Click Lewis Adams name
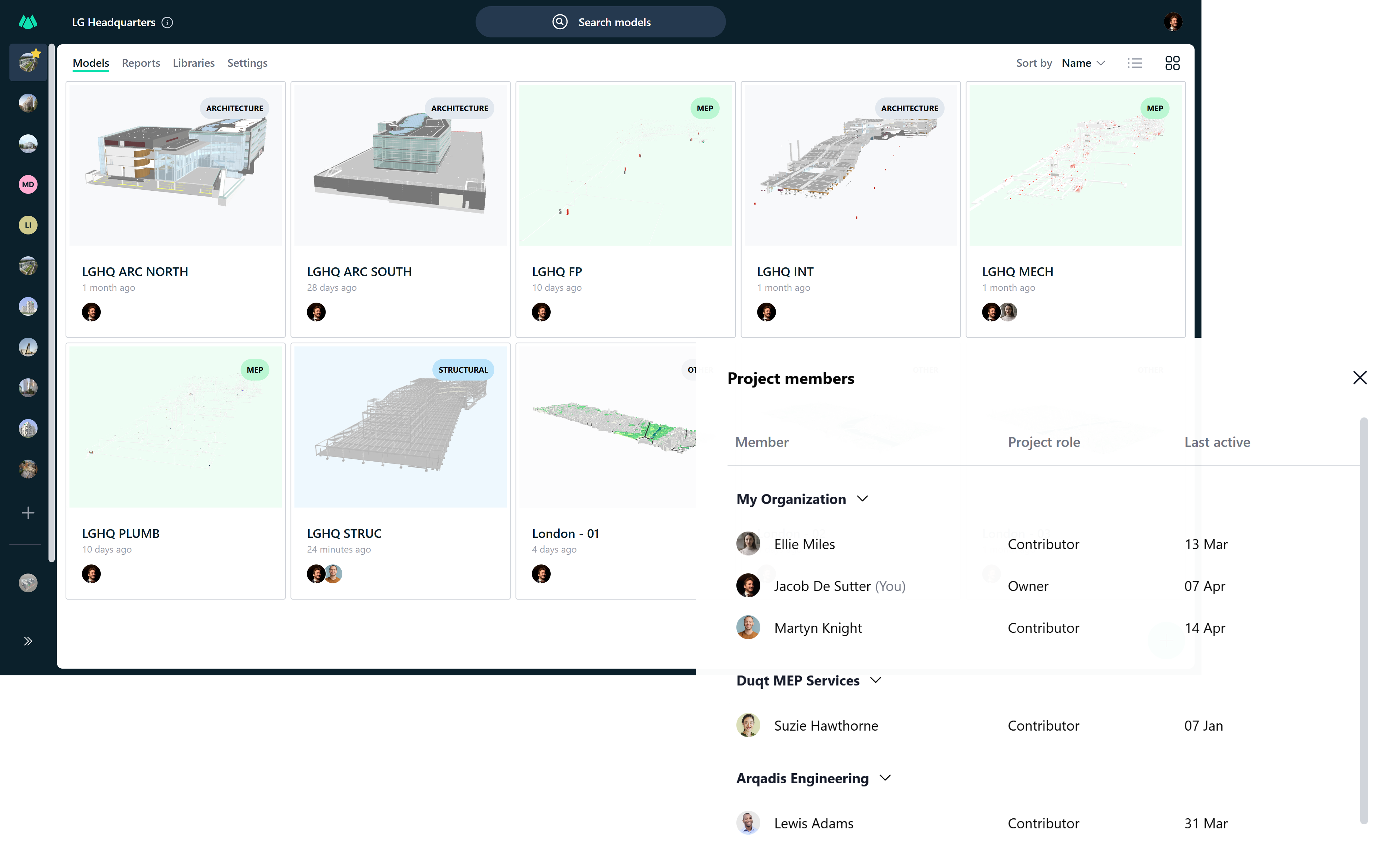Screen dimensions: 1400x857 pyautogui.click(x=814, y=823)
